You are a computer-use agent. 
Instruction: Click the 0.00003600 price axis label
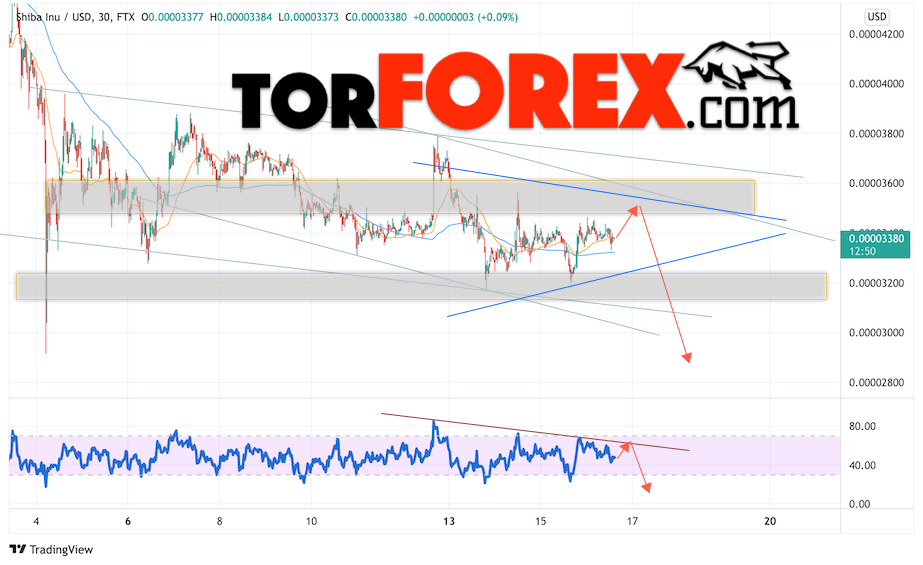(876, 183)
